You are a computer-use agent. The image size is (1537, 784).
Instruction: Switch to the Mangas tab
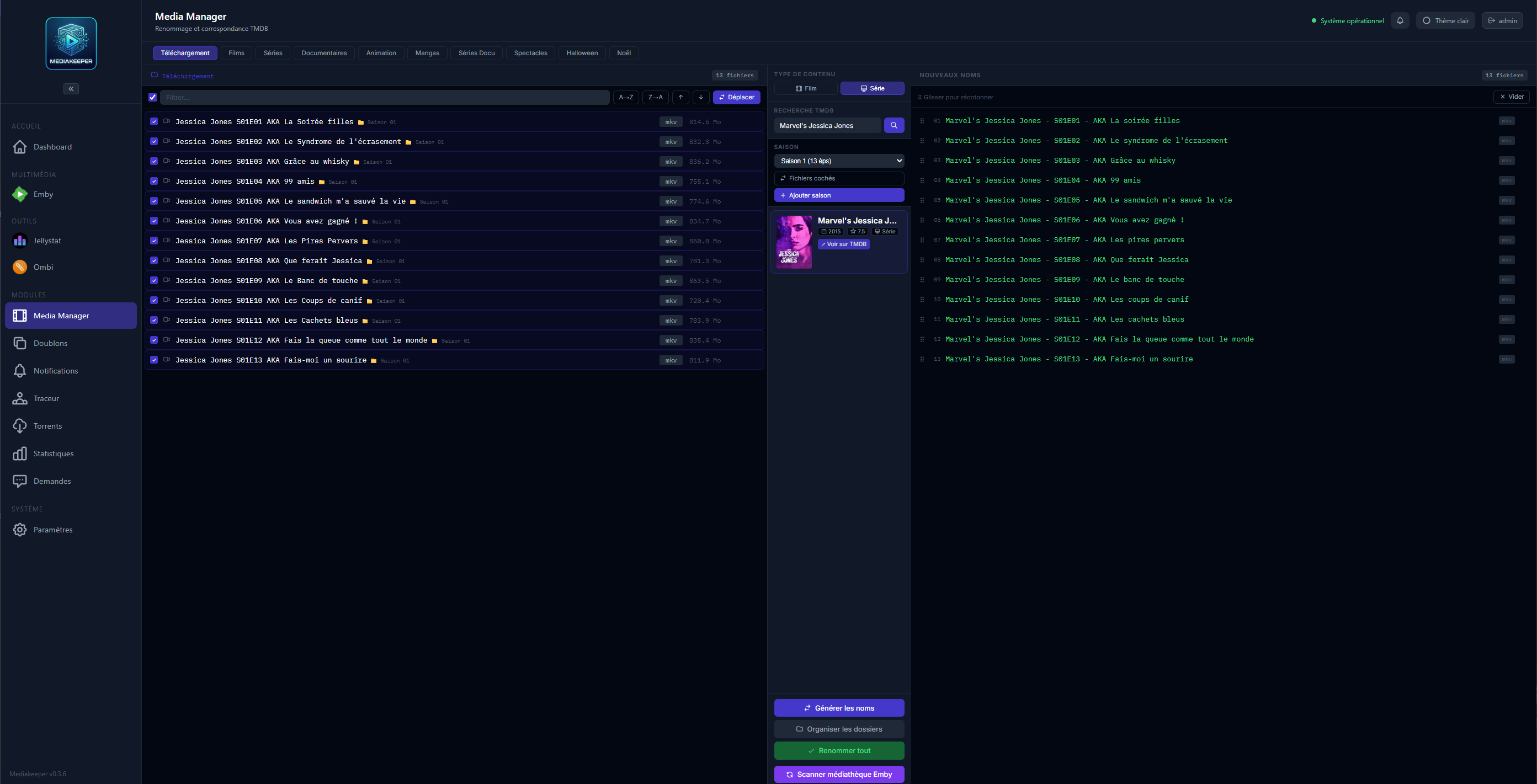coord(427,53)
